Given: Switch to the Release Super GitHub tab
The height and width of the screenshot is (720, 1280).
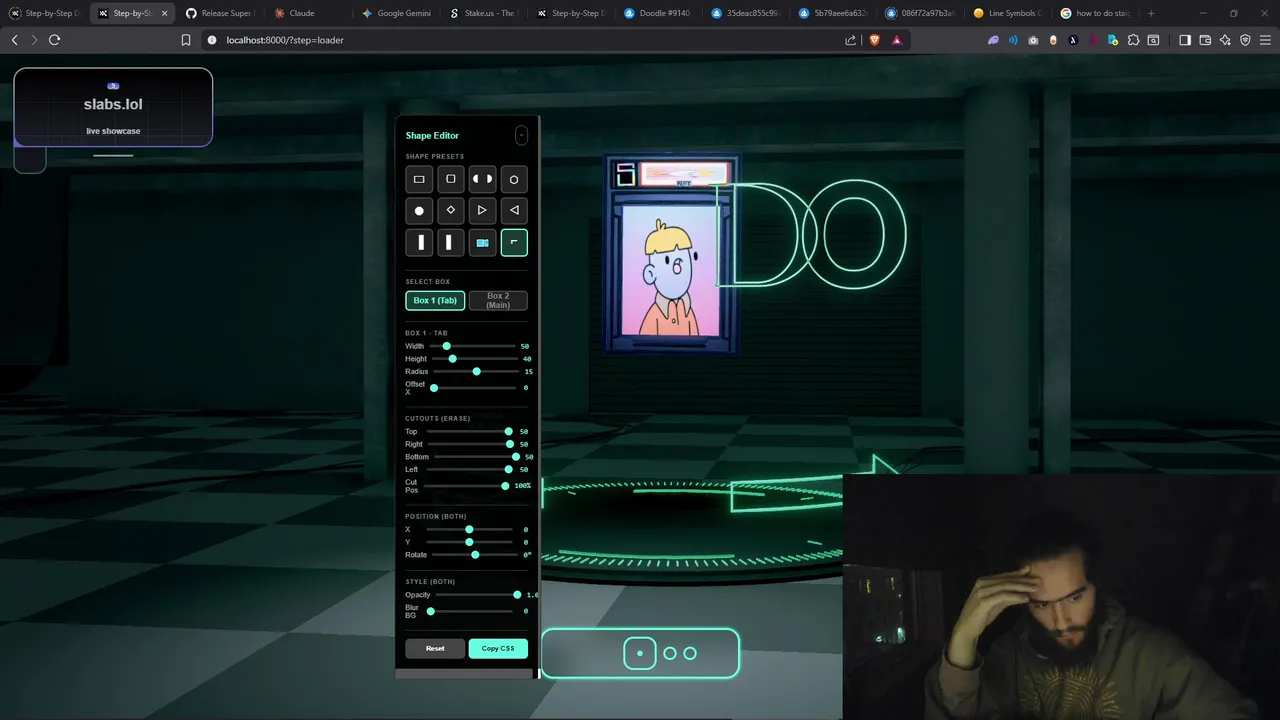Looking at the screenshot, I should coord(219,13).
